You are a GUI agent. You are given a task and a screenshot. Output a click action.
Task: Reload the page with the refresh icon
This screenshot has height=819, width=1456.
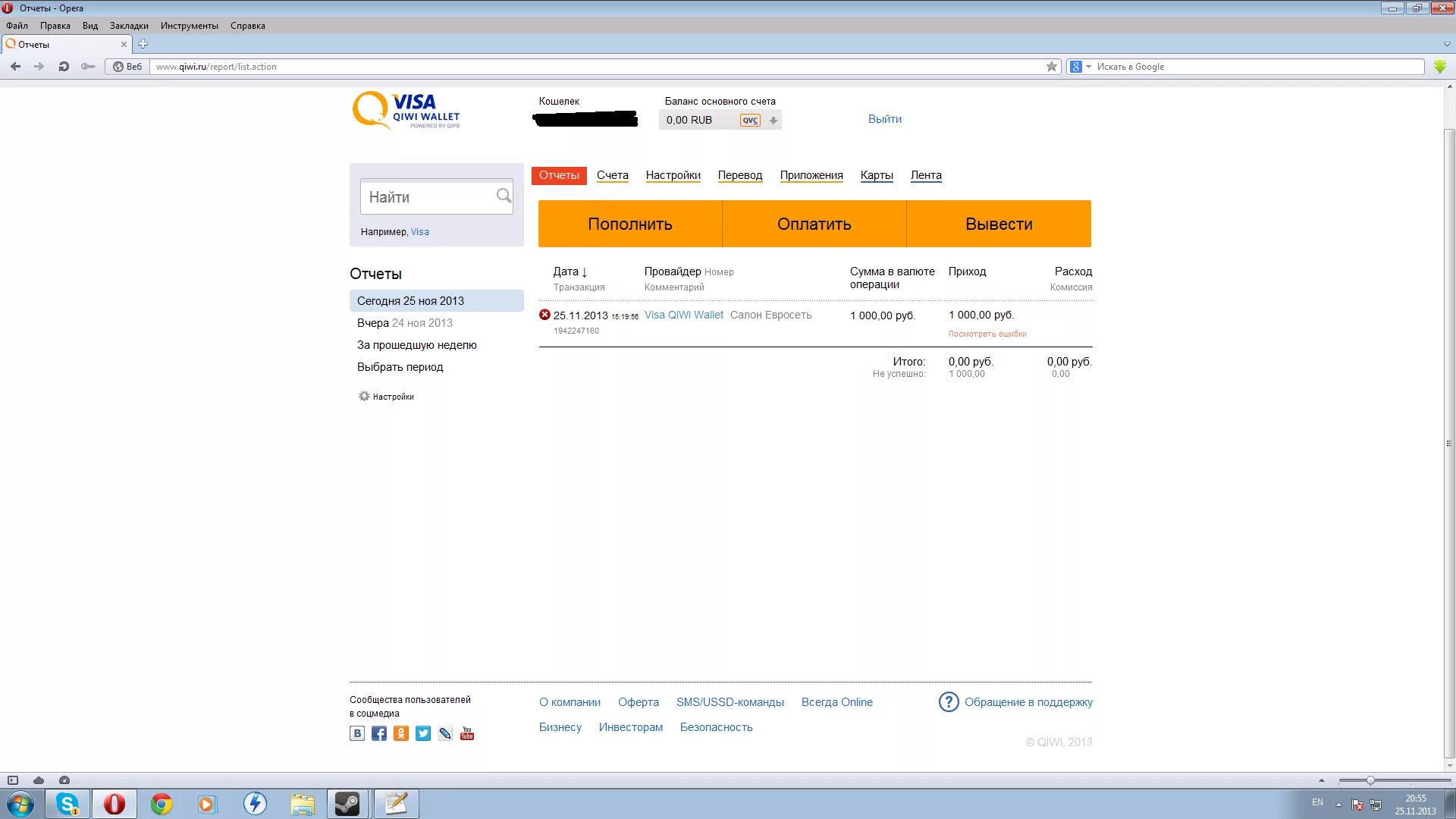point(64,67)
